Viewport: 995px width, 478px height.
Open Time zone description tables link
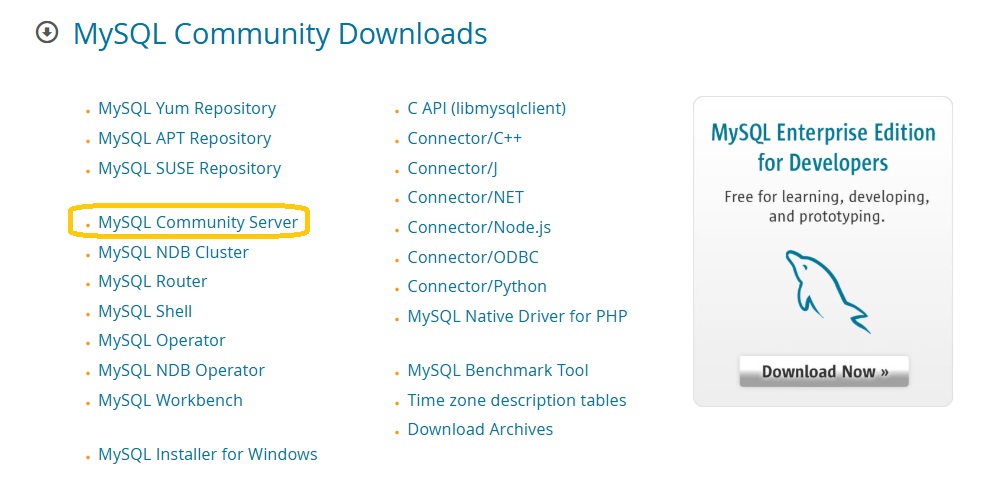pos(517,401)
